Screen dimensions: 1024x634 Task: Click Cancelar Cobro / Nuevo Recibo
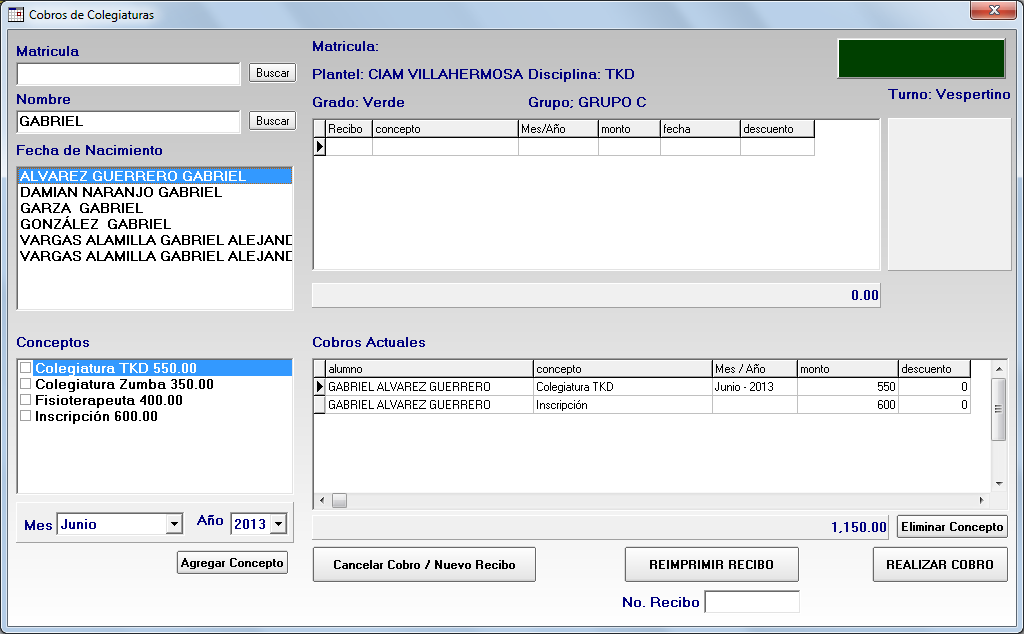point(424,564)
